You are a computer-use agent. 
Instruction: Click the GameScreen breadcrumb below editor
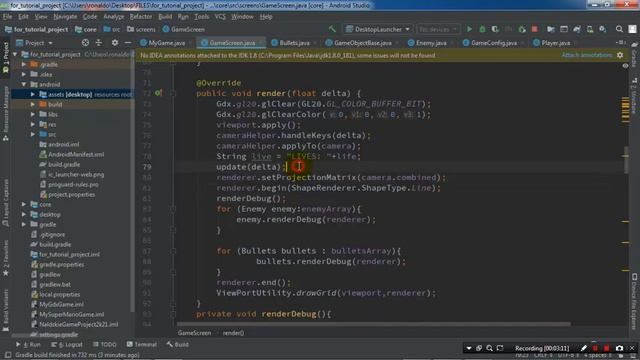click(x=194, y=333)
